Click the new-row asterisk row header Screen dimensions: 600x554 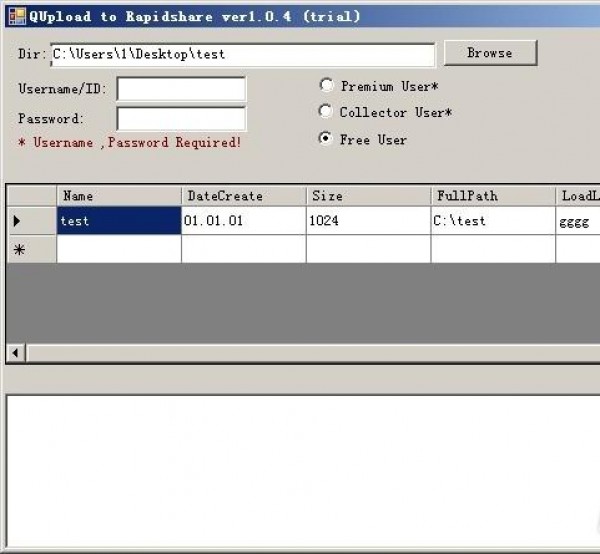click(x=32, y=249)
